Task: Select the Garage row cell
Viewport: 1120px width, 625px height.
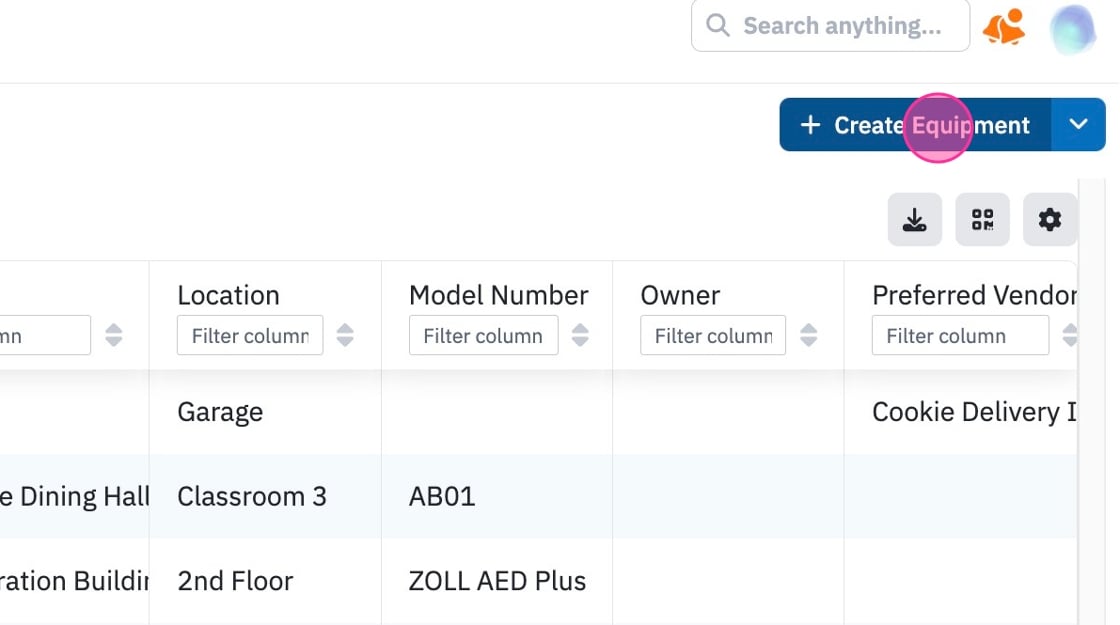Action: click(x=220, y=412)
